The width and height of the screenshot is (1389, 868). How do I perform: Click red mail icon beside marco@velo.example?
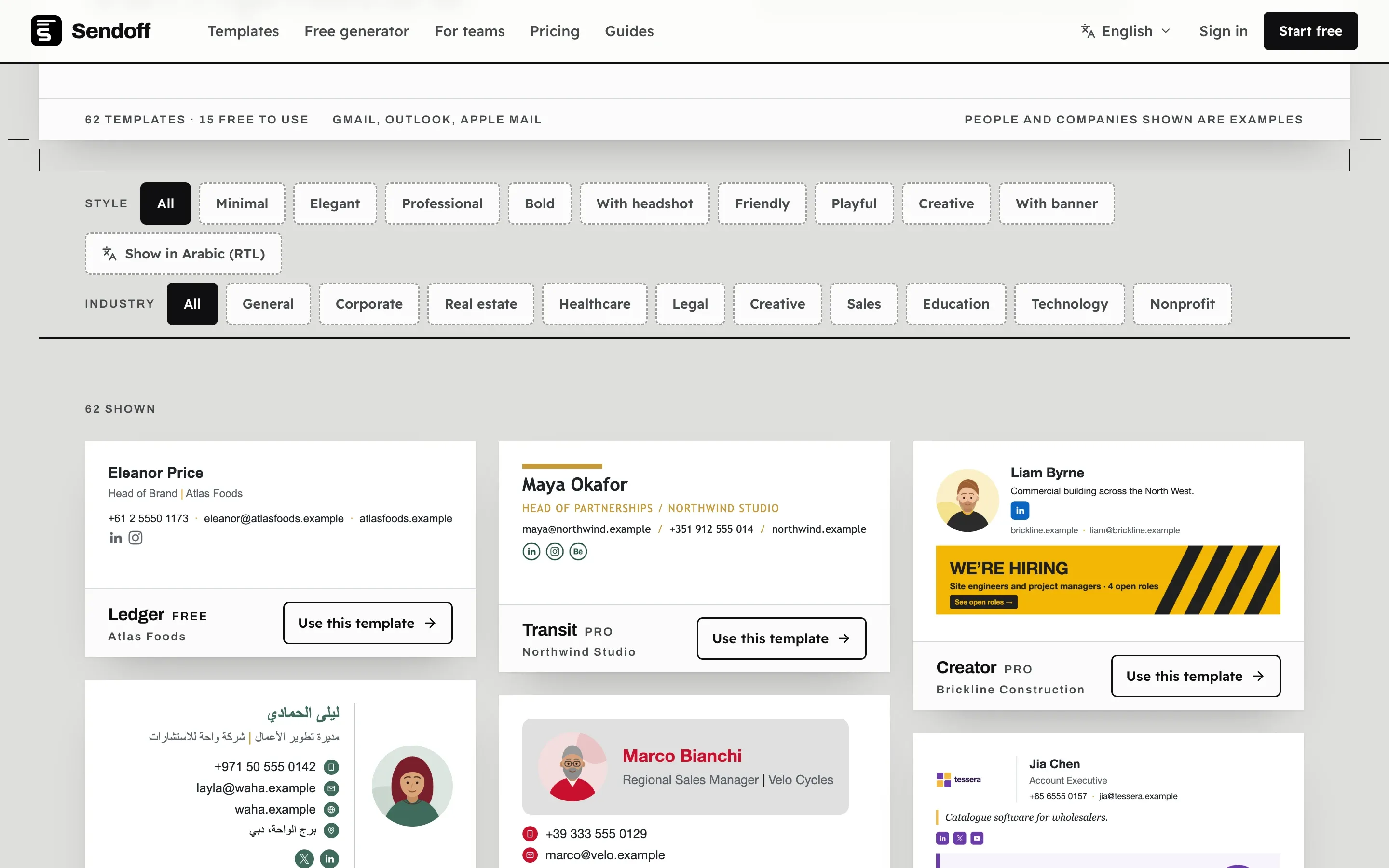click(x=530, y=855)
